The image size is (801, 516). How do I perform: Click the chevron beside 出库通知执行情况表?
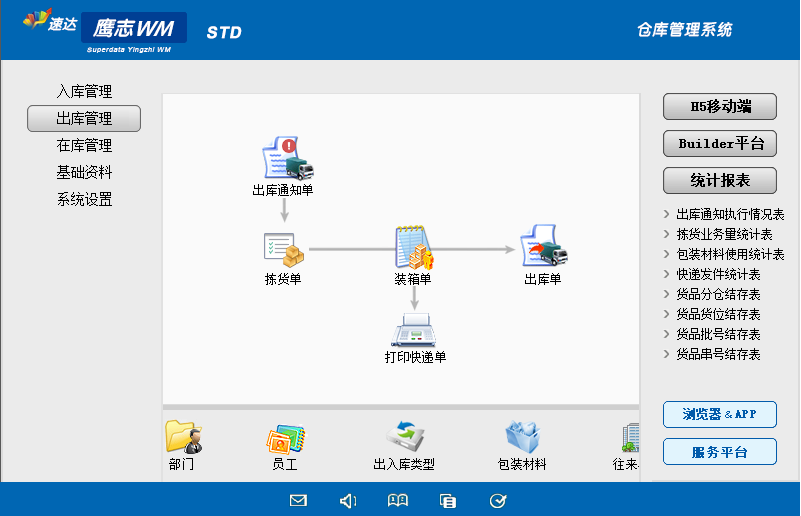click(x=666, y=214)
